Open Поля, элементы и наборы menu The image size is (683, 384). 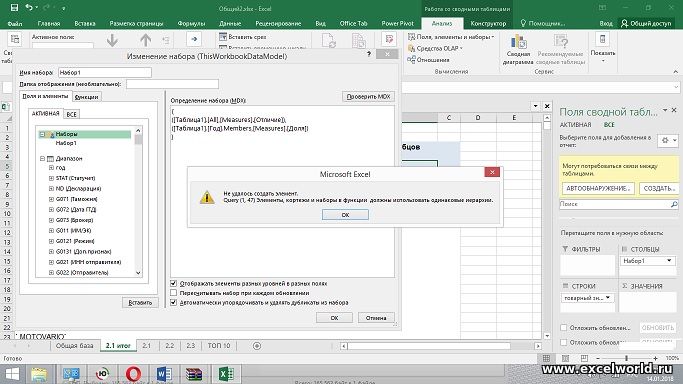tap(451, 37)
